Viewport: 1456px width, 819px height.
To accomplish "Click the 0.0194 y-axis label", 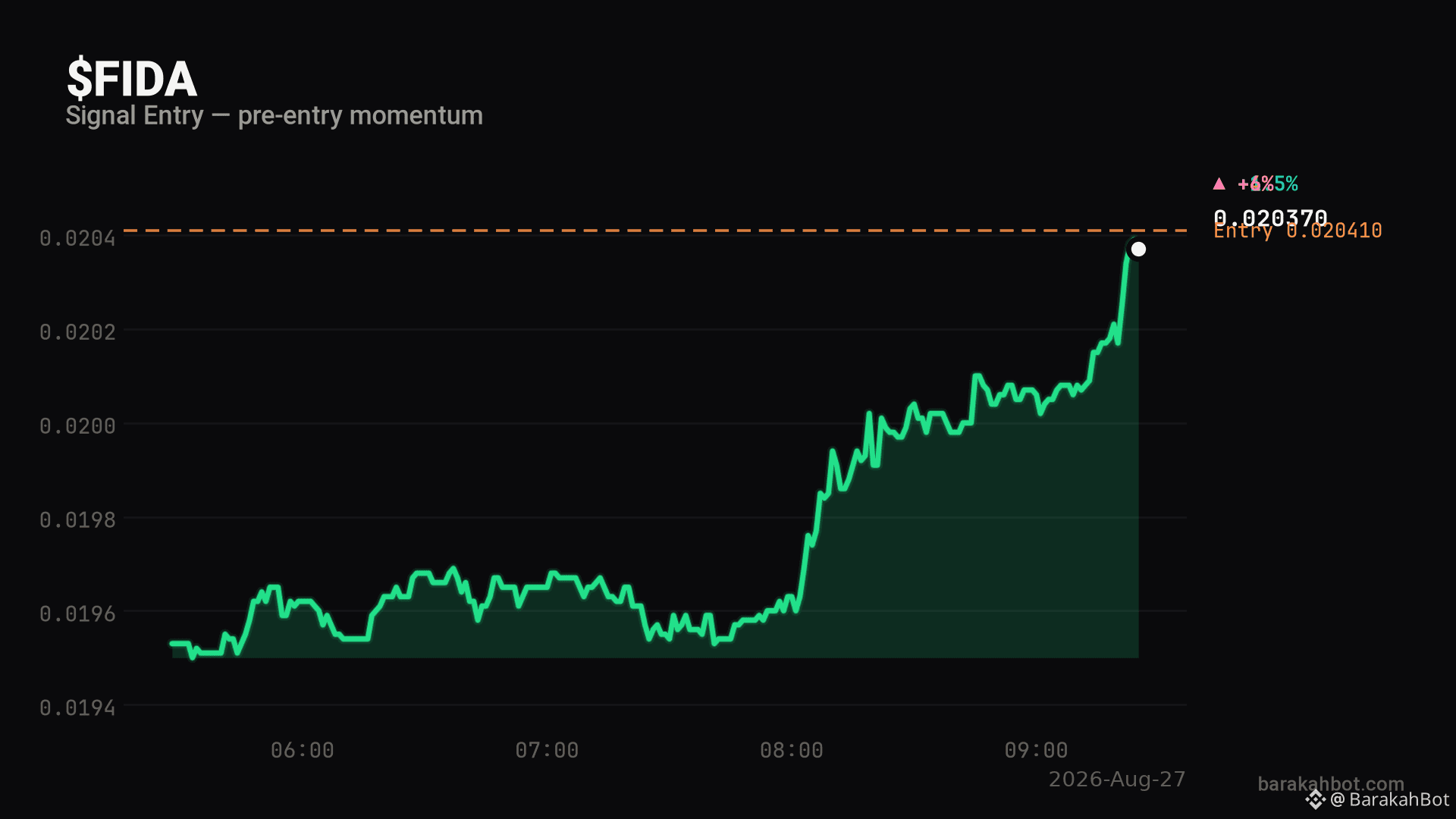I will [x=77, y=708].
